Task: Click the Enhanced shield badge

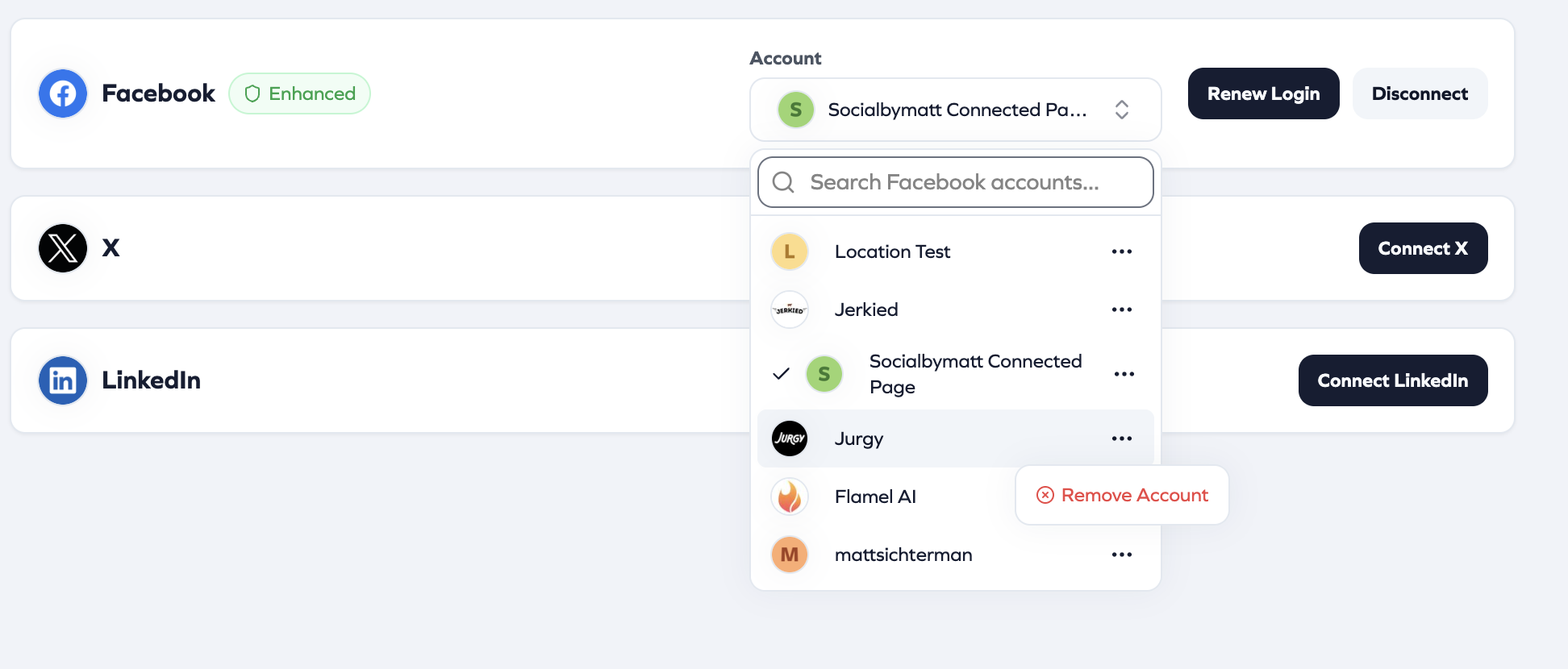Action: tap(299, 93)
